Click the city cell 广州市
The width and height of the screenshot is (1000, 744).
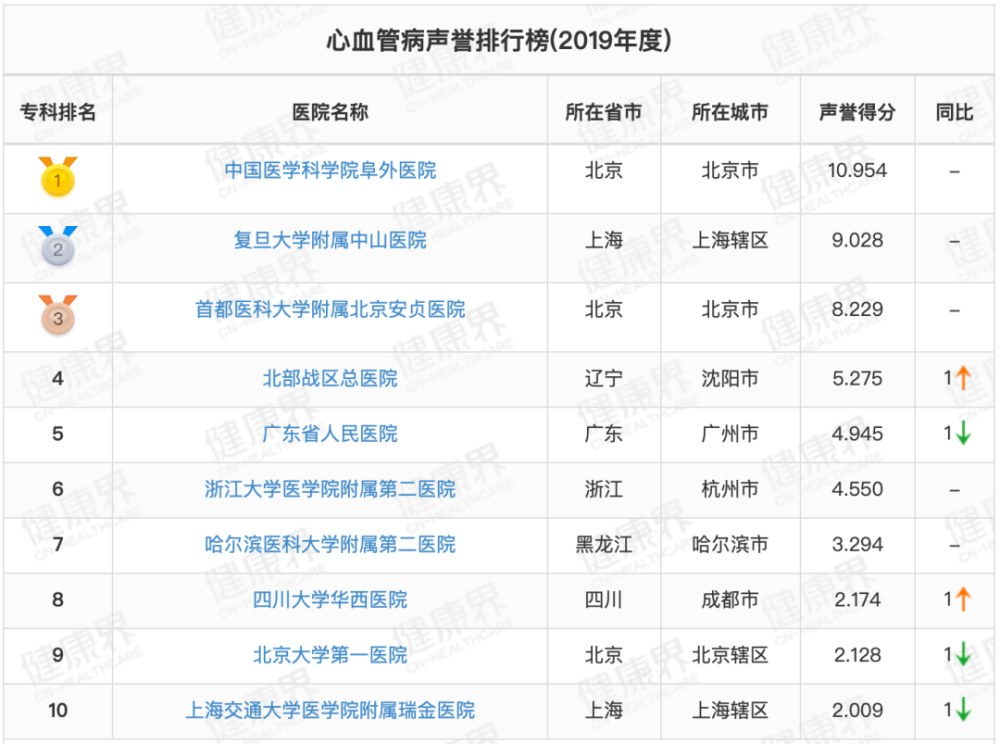coord(730,434)
